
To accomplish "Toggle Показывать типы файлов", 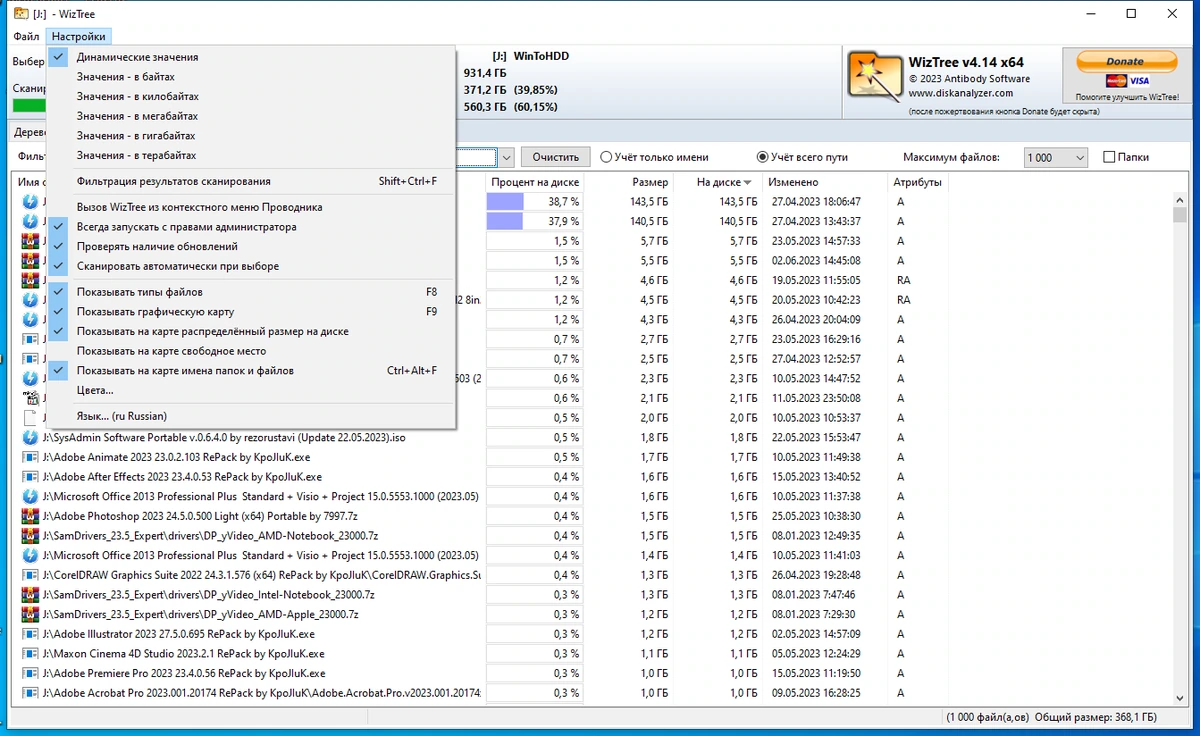I will coord(251,292).
